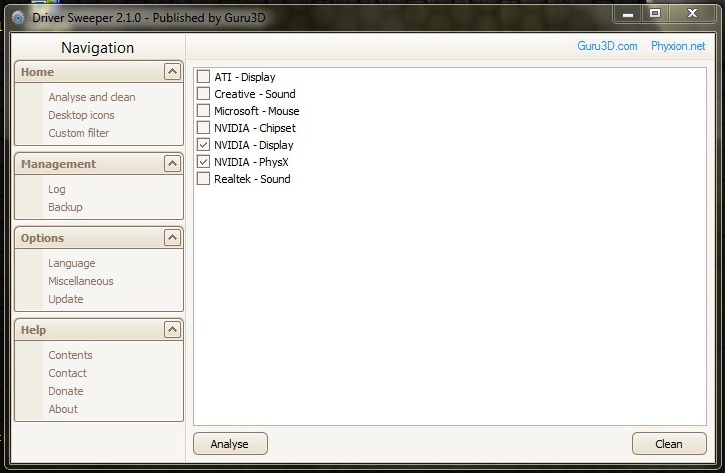Tick the Creative - Sound checkbox
This screenshot has width=725, height=473.
click(x=204, y=94)
